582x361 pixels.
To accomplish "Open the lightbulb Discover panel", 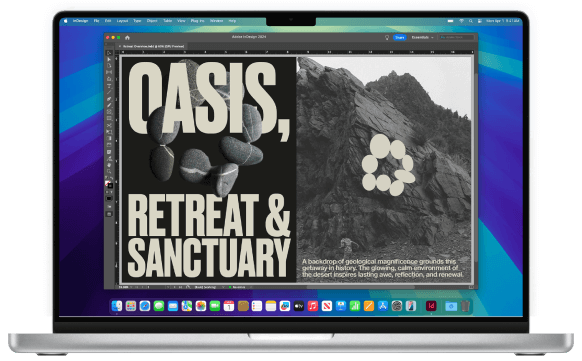I will click(x=387, y=37).
